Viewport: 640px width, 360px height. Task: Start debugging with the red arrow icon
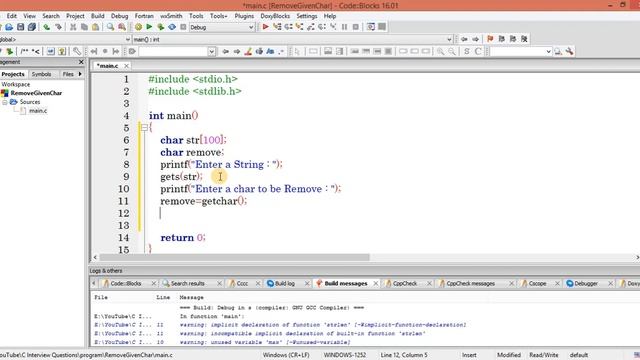(x=265, y=27)
